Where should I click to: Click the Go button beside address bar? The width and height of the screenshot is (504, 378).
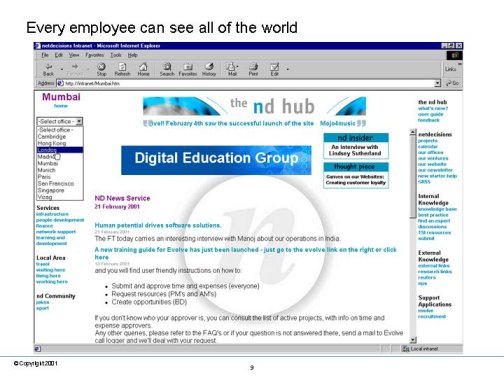point(453,83)
